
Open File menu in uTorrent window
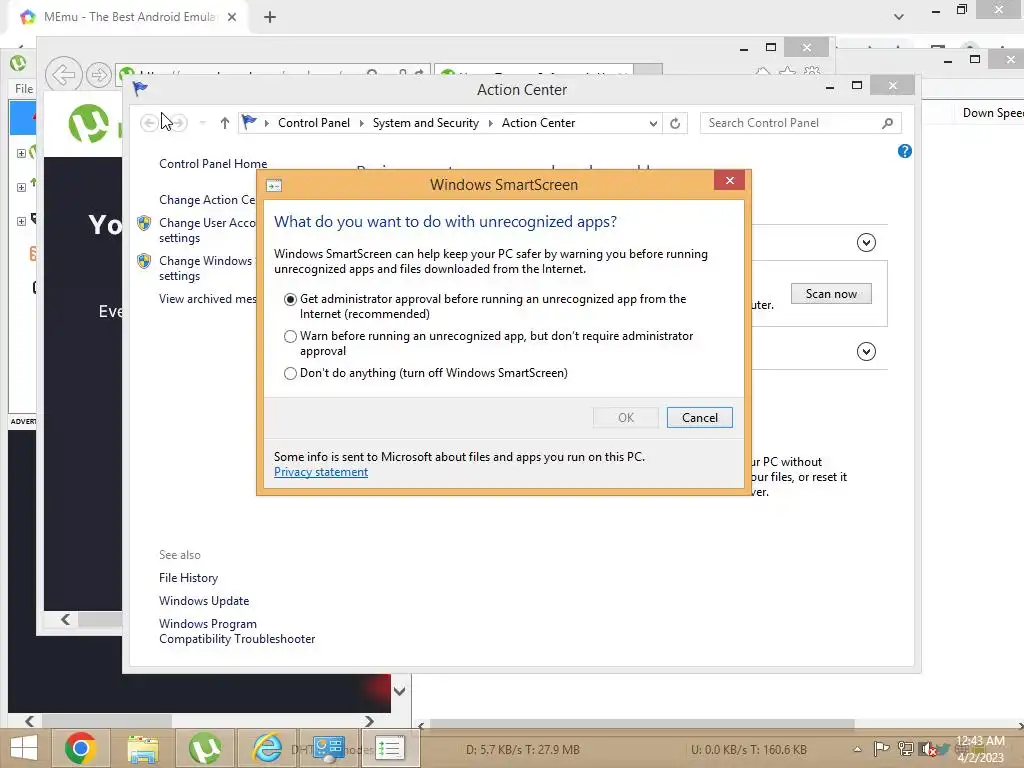click(24, 89)
